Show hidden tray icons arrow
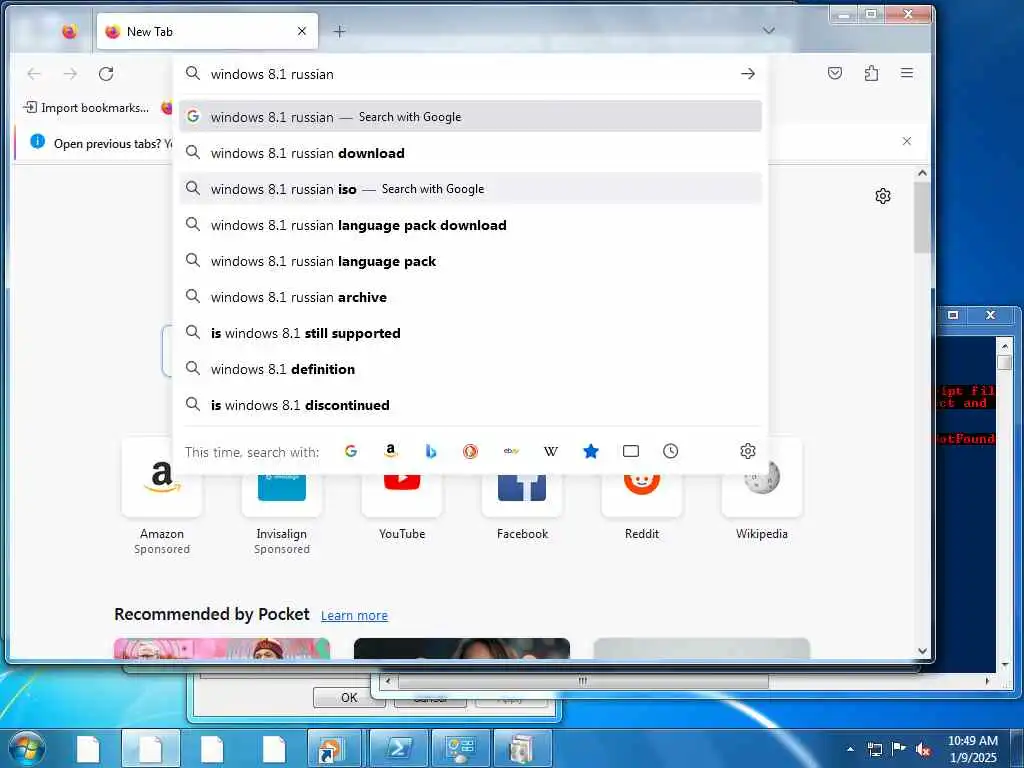1024x768 pixels. [x=850, y=749]
